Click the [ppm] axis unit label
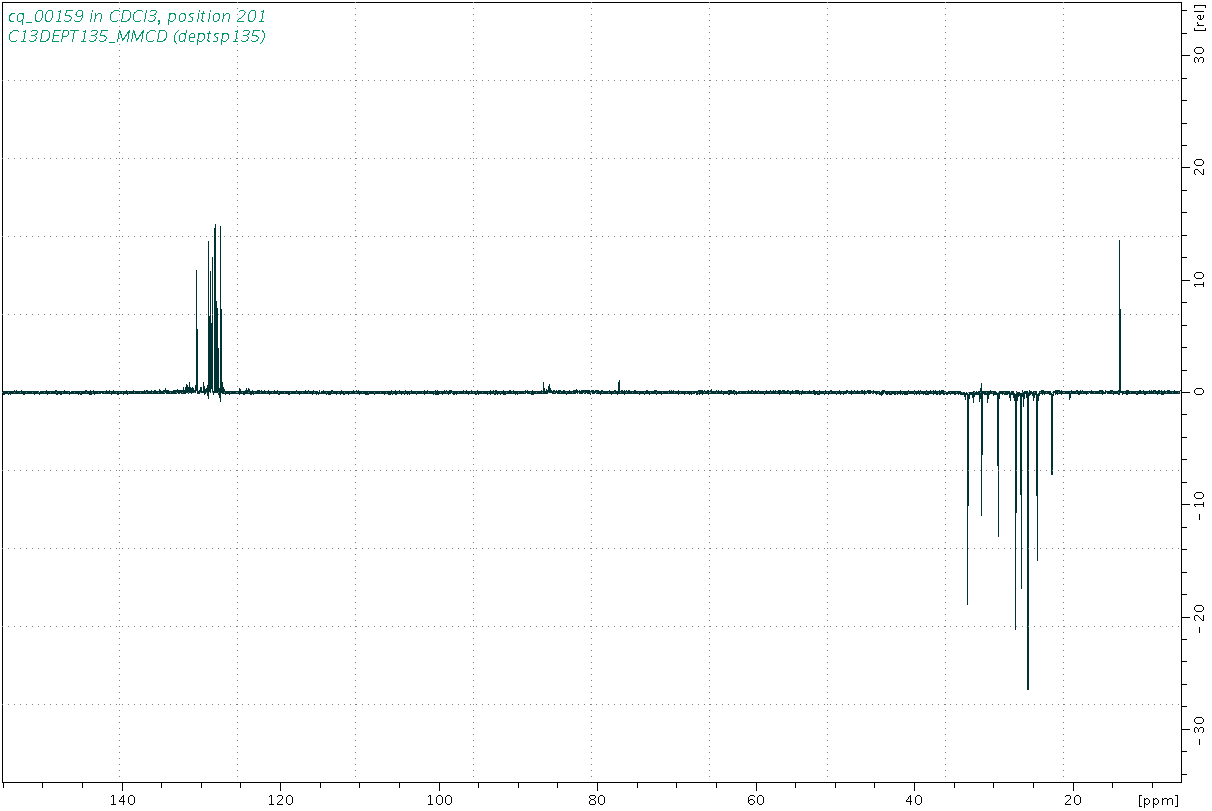Image resolution: width=1212 pixels, height=811 pixels. coord(1159,800)
